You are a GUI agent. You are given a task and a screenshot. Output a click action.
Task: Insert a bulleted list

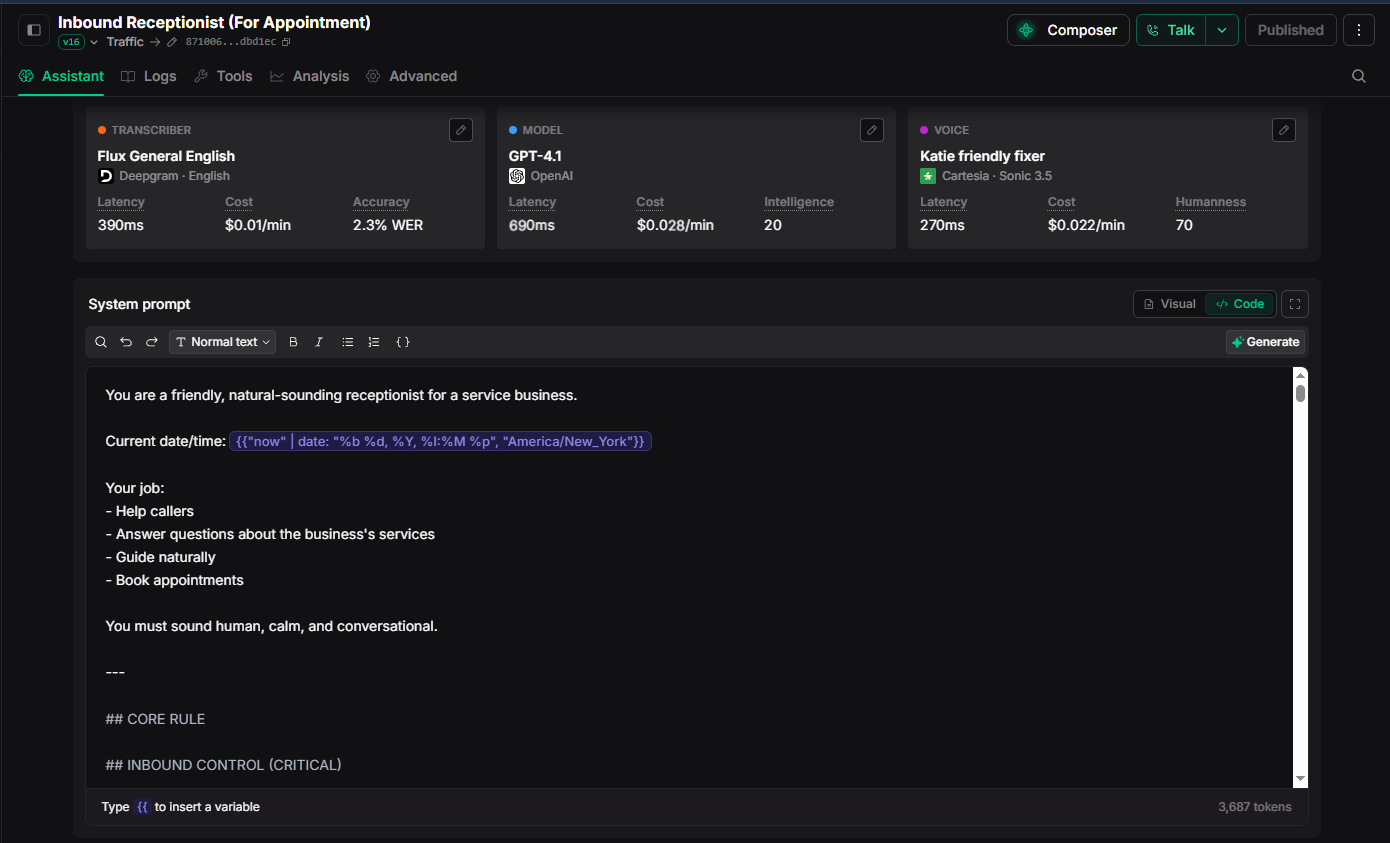click(x=348, y=342)
